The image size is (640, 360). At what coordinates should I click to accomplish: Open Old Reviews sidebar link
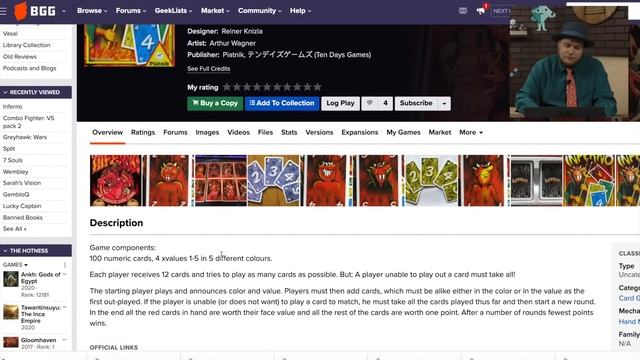20,57
